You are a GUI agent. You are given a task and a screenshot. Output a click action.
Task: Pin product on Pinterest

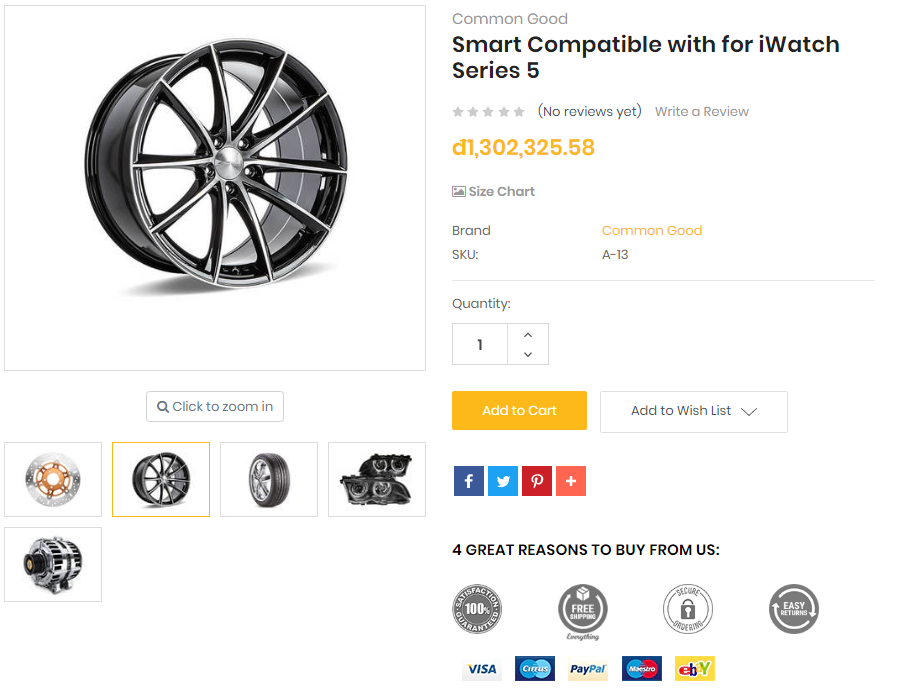click(x=537, y=481)
